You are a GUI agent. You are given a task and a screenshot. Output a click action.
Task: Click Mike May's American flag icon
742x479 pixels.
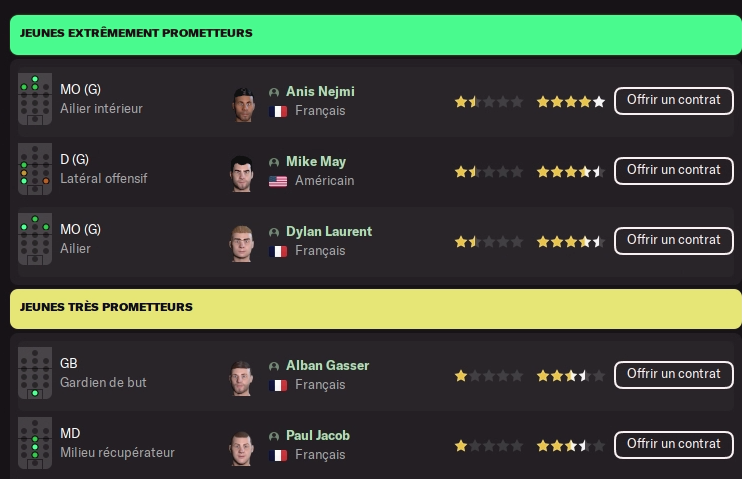tap(278, 181)
